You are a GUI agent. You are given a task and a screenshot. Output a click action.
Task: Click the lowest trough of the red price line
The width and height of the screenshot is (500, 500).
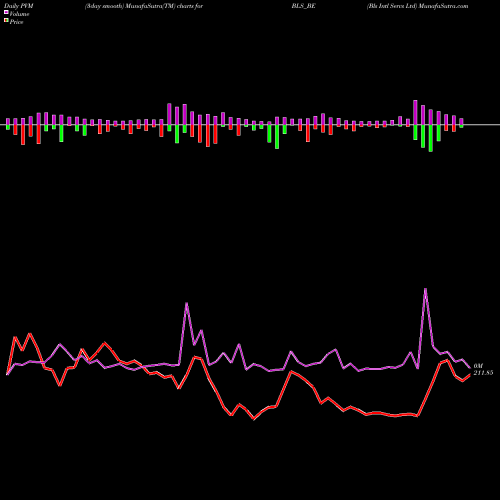pos(254,419)
